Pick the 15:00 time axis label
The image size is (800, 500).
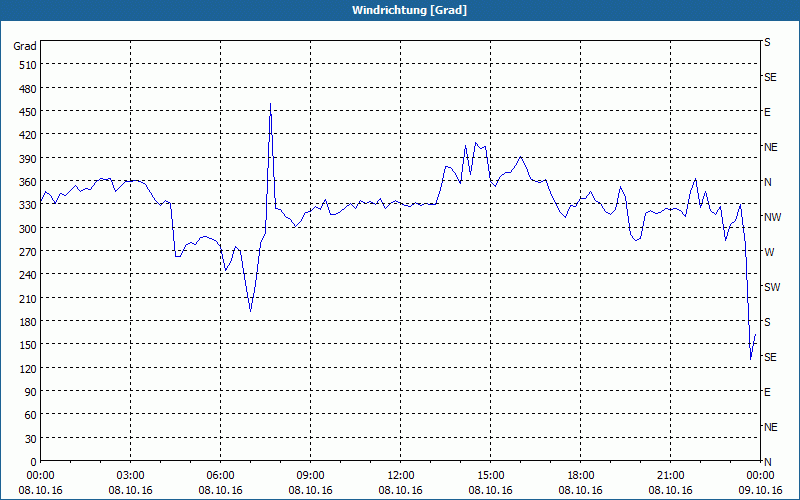(491, 476)
